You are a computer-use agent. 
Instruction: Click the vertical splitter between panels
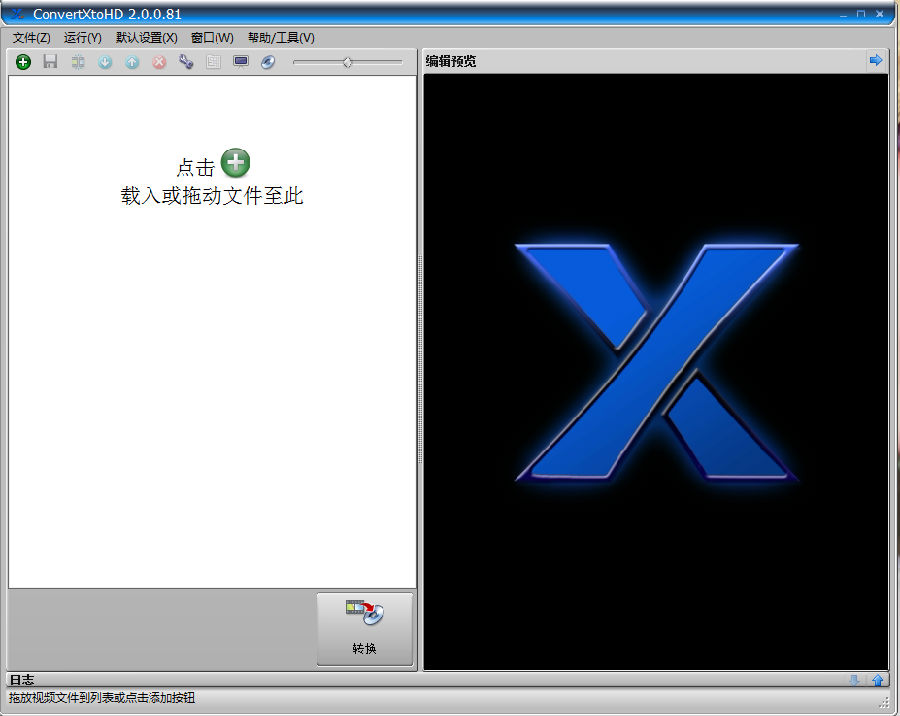click(420, 360)
